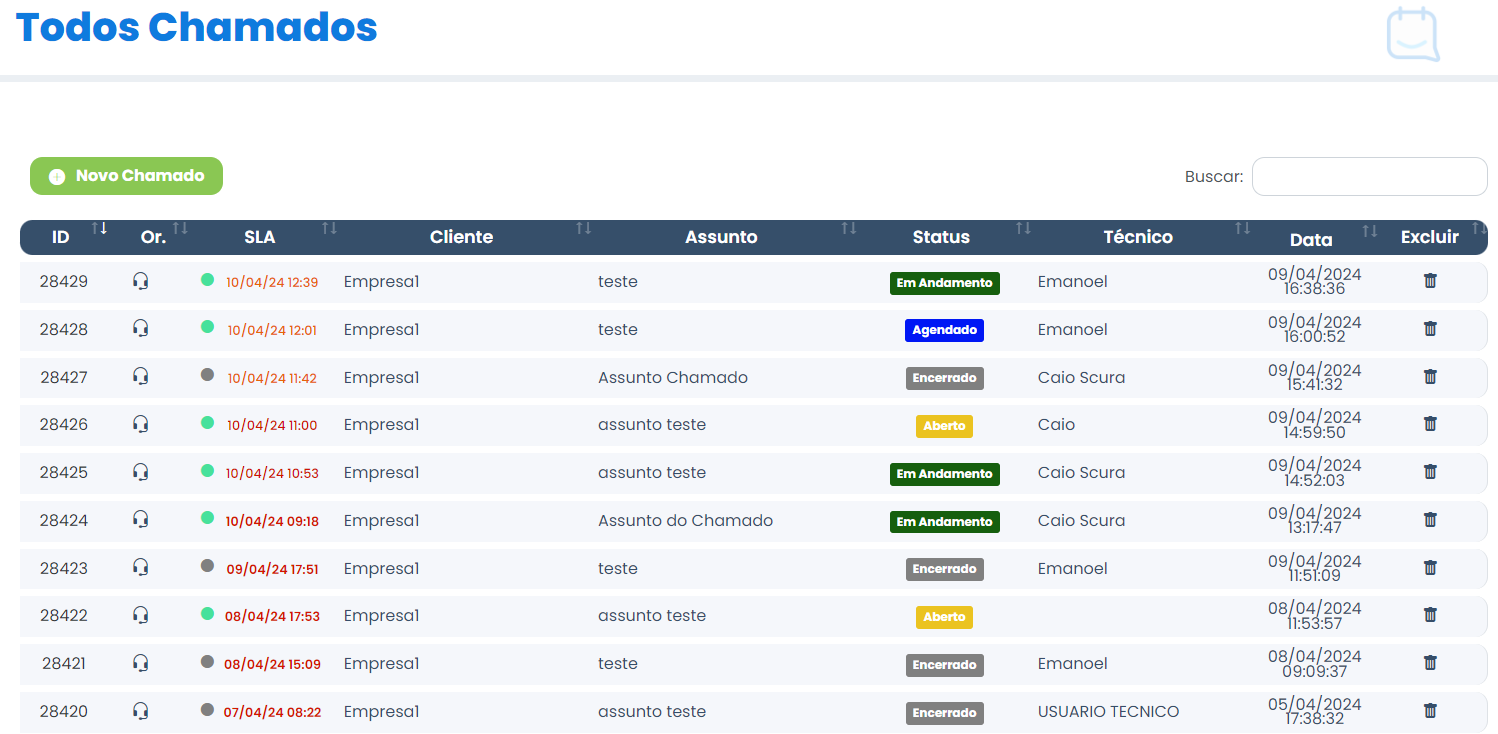Click date '09/04/2024 16:00:52'
1498x734 pixels.
1315,329
